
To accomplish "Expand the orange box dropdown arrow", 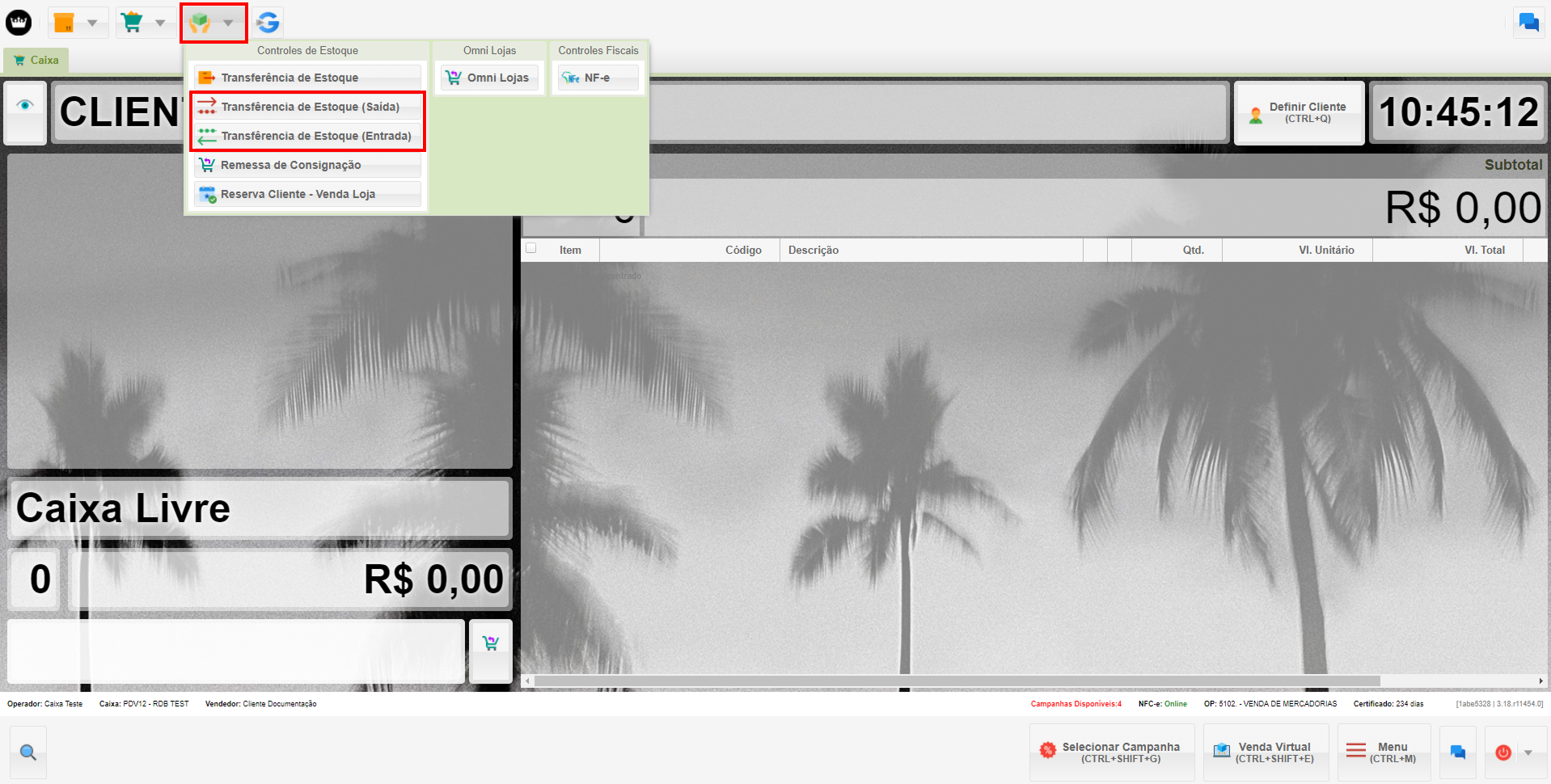I will pos(92,23).
